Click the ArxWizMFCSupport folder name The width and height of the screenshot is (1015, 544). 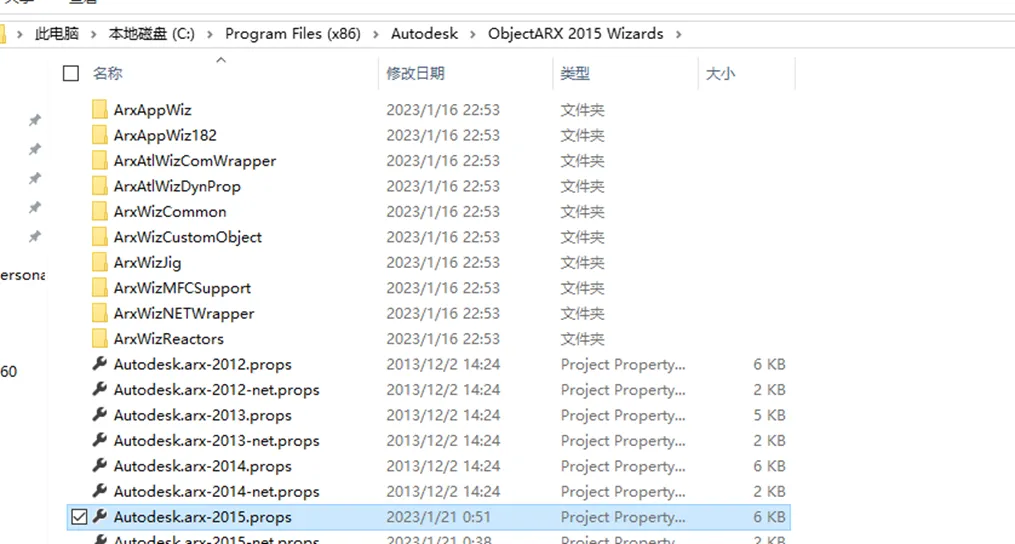click(x=182, y=288)
